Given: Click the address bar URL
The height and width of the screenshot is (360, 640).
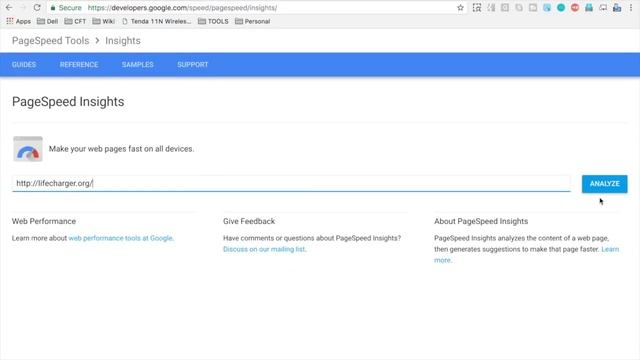Looking at the screenshot, I should (x=182, y=8).
